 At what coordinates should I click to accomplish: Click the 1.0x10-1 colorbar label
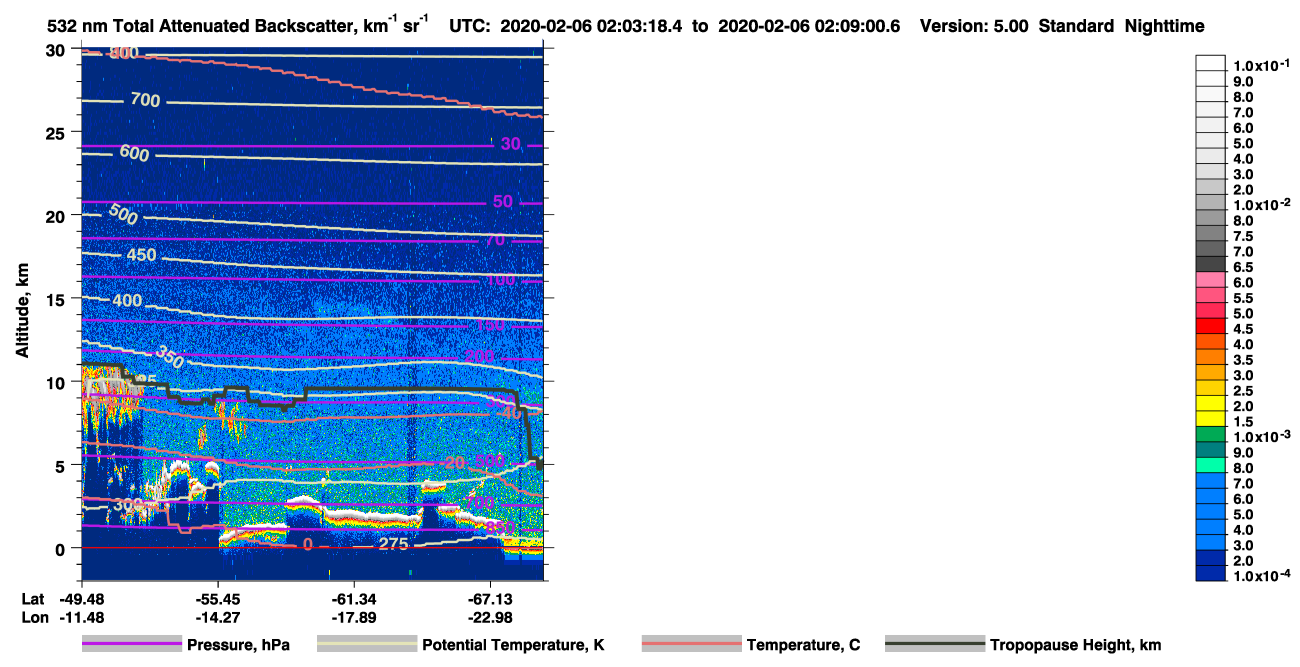1259,65
